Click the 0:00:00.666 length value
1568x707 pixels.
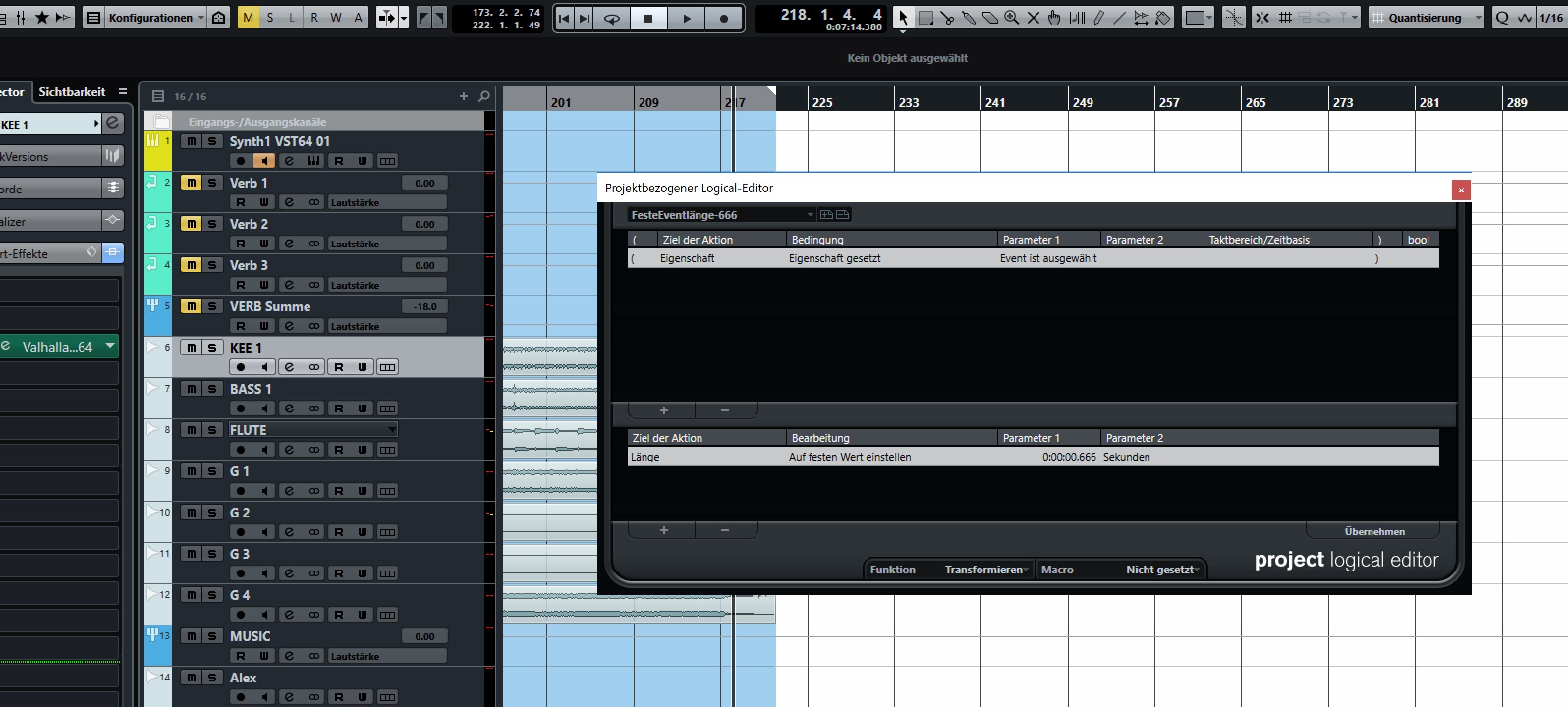tap(1069, 456)
